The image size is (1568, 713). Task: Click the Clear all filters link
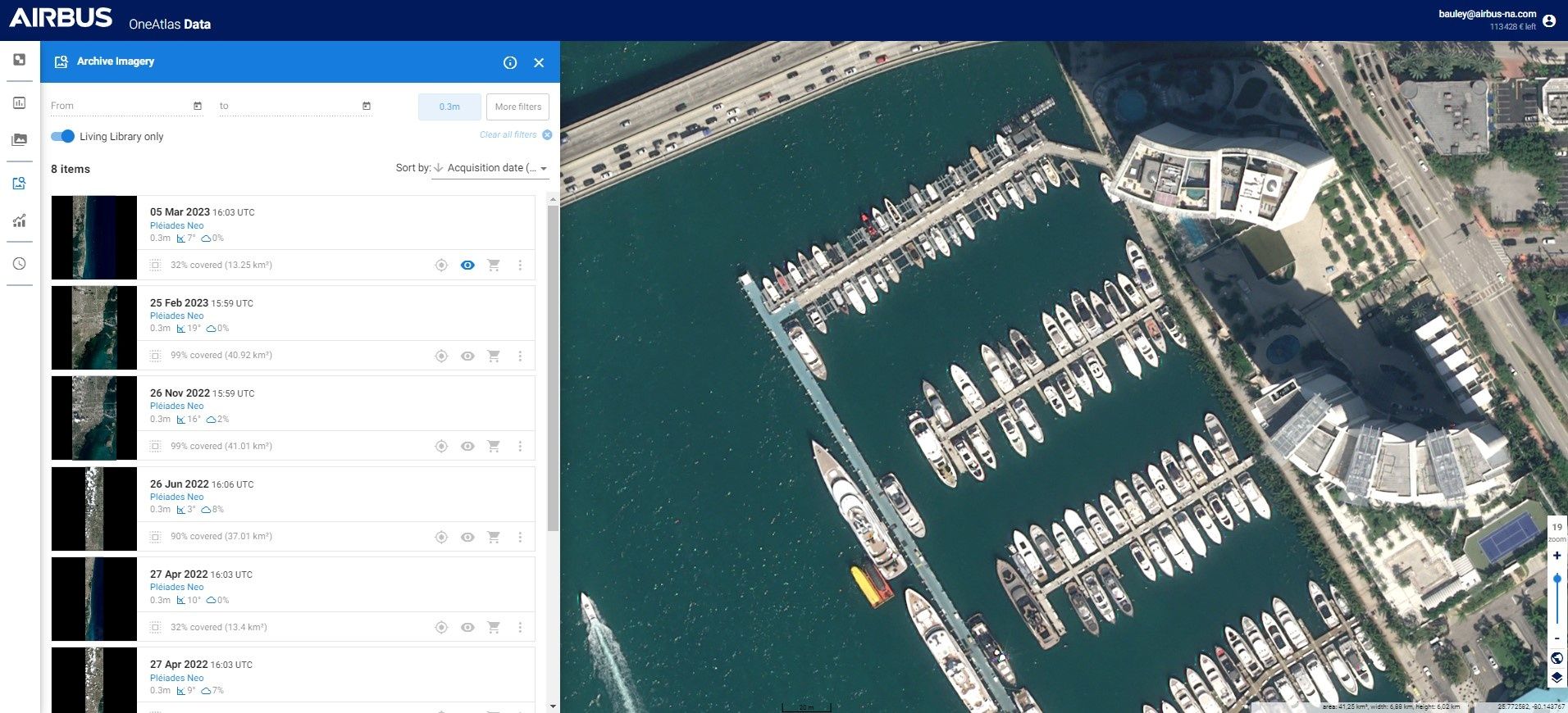click(508, 134)
